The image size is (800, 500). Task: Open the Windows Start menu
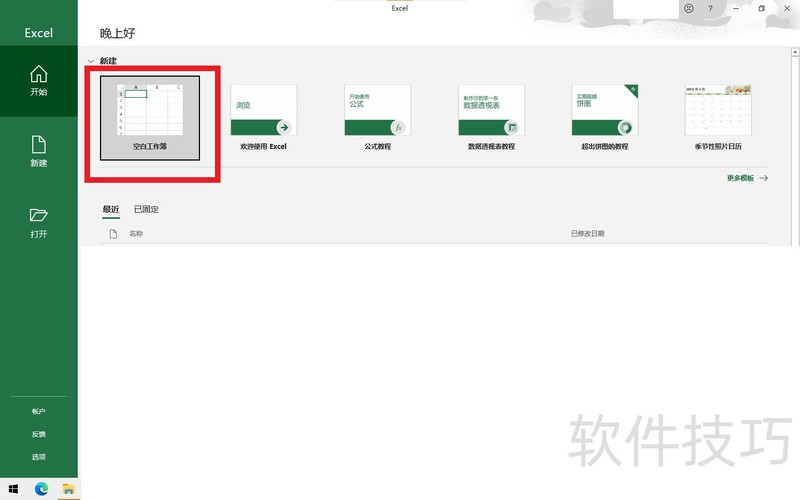point(13,489)
